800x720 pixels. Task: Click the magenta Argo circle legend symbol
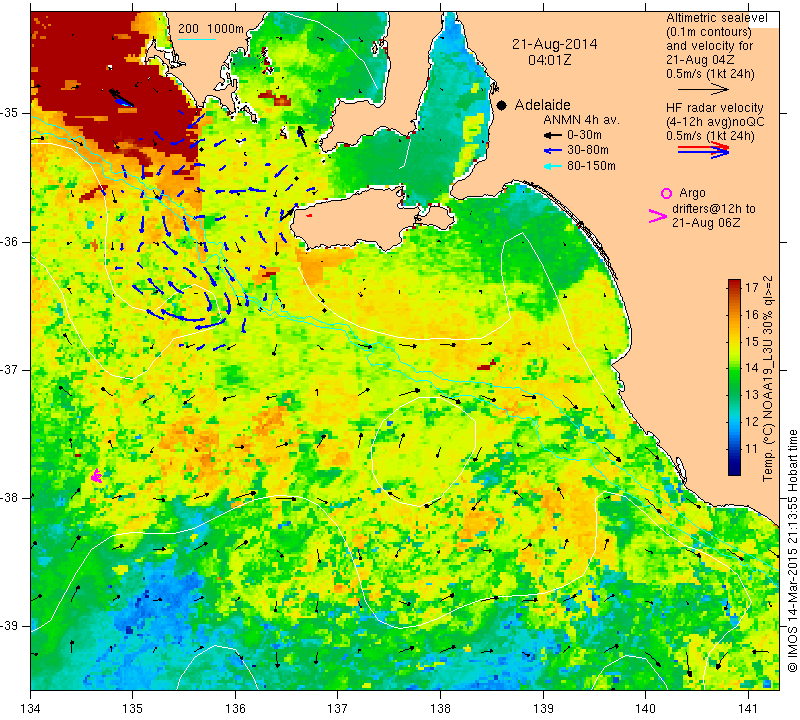666,193
